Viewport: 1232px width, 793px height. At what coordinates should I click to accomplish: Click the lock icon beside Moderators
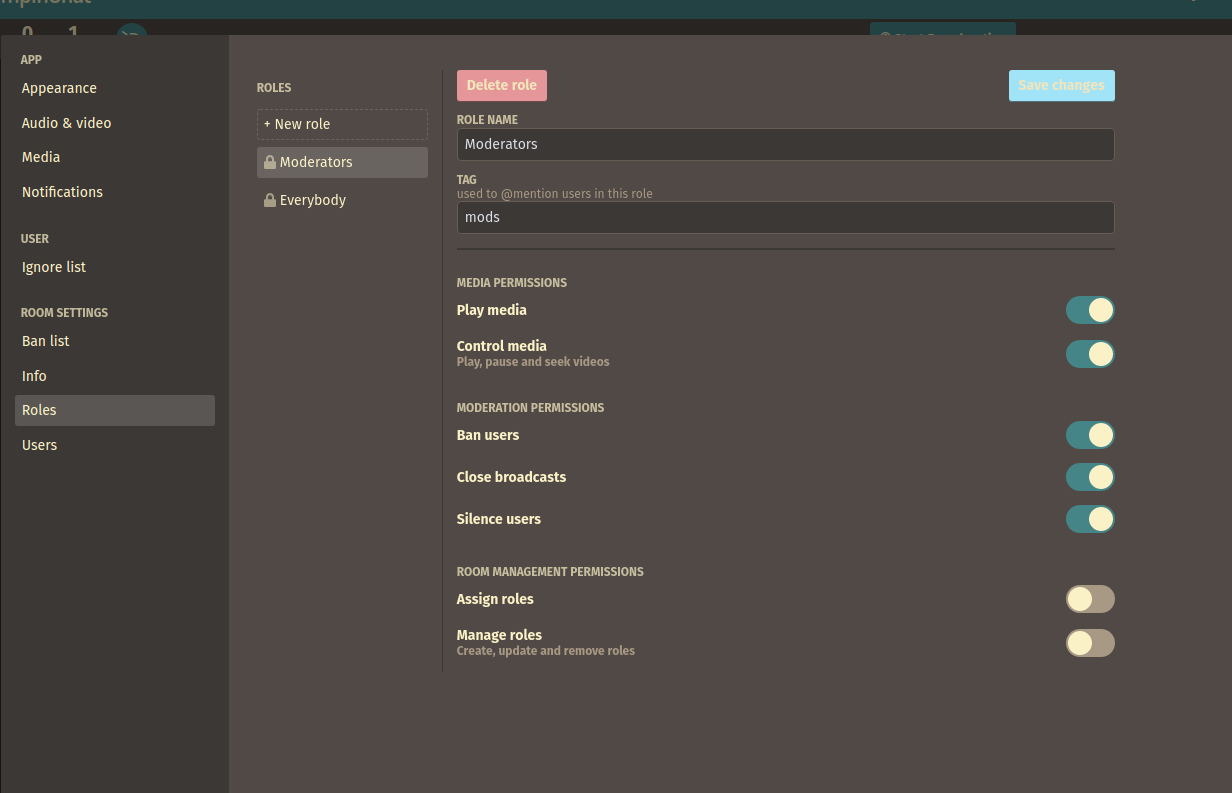coord(270,162)
